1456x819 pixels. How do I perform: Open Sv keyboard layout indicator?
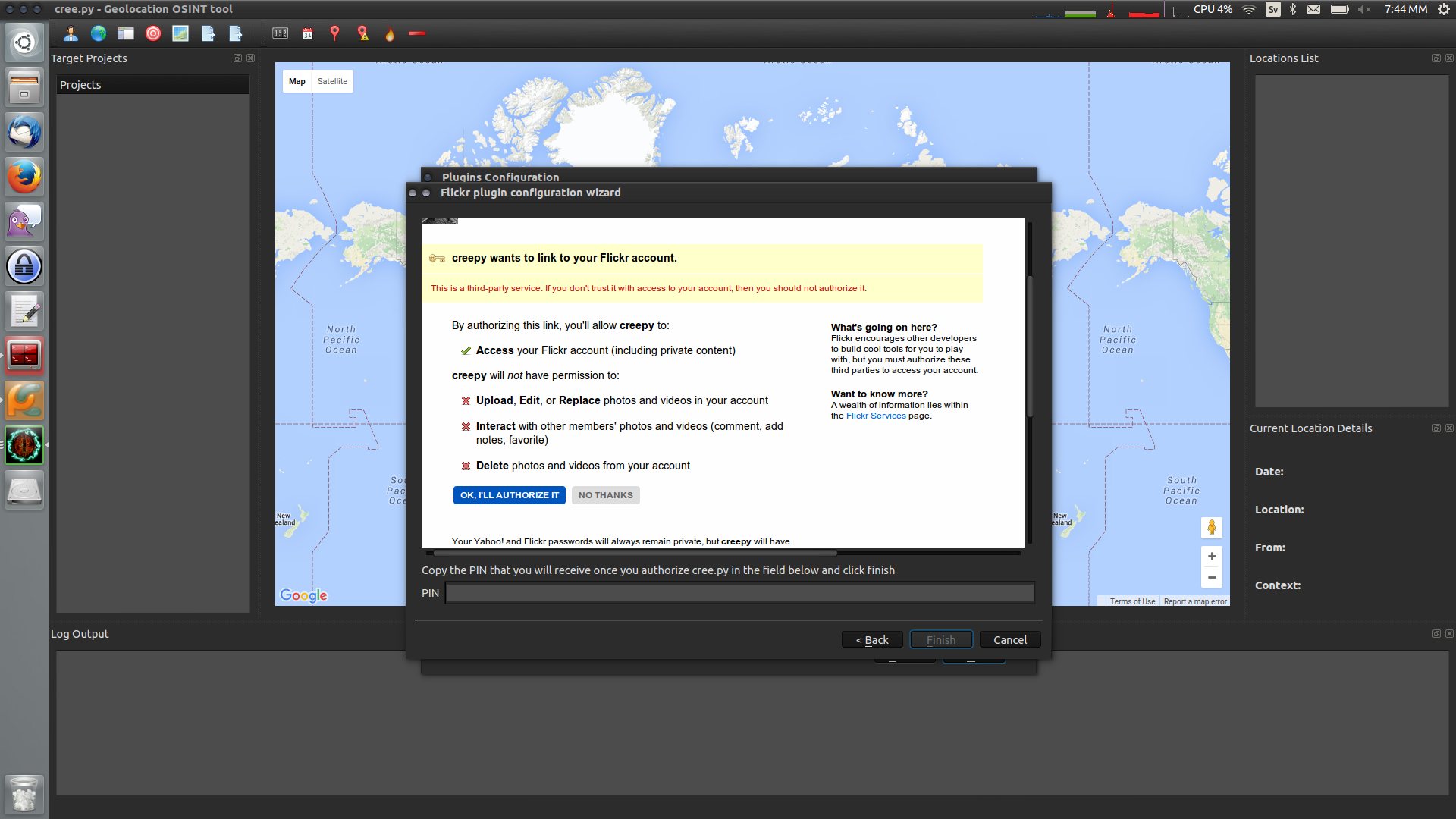[x=1272, y=9]
